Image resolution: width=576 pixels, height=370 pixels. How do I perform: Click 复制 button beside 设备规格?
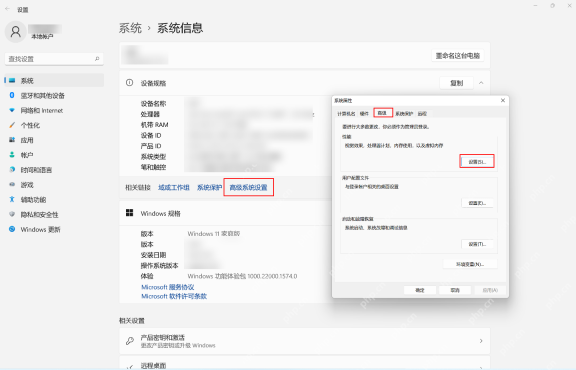point(457,83)
